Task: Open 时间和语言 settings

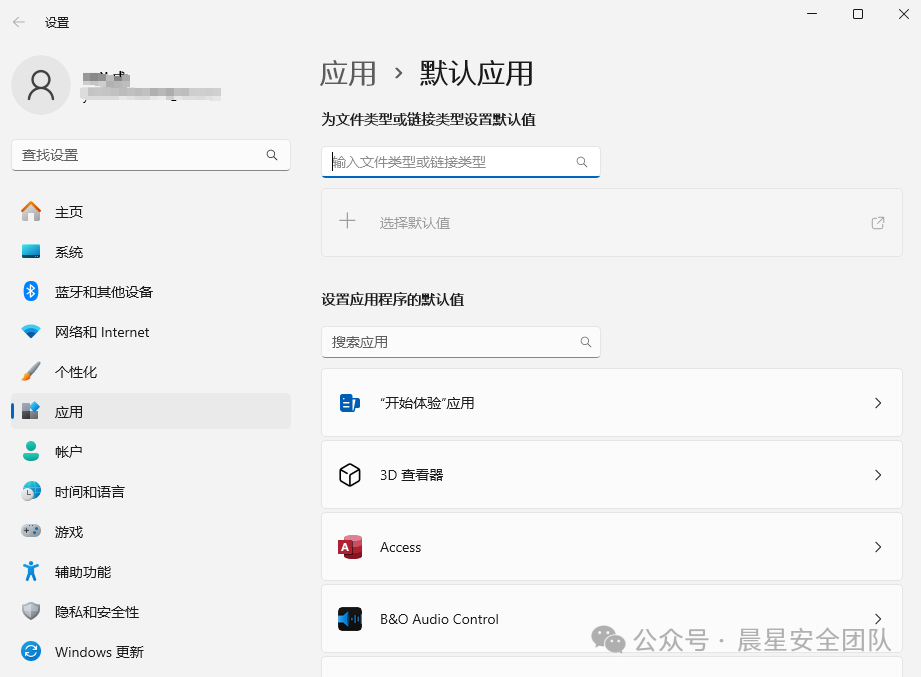Action: click(151, 491)
